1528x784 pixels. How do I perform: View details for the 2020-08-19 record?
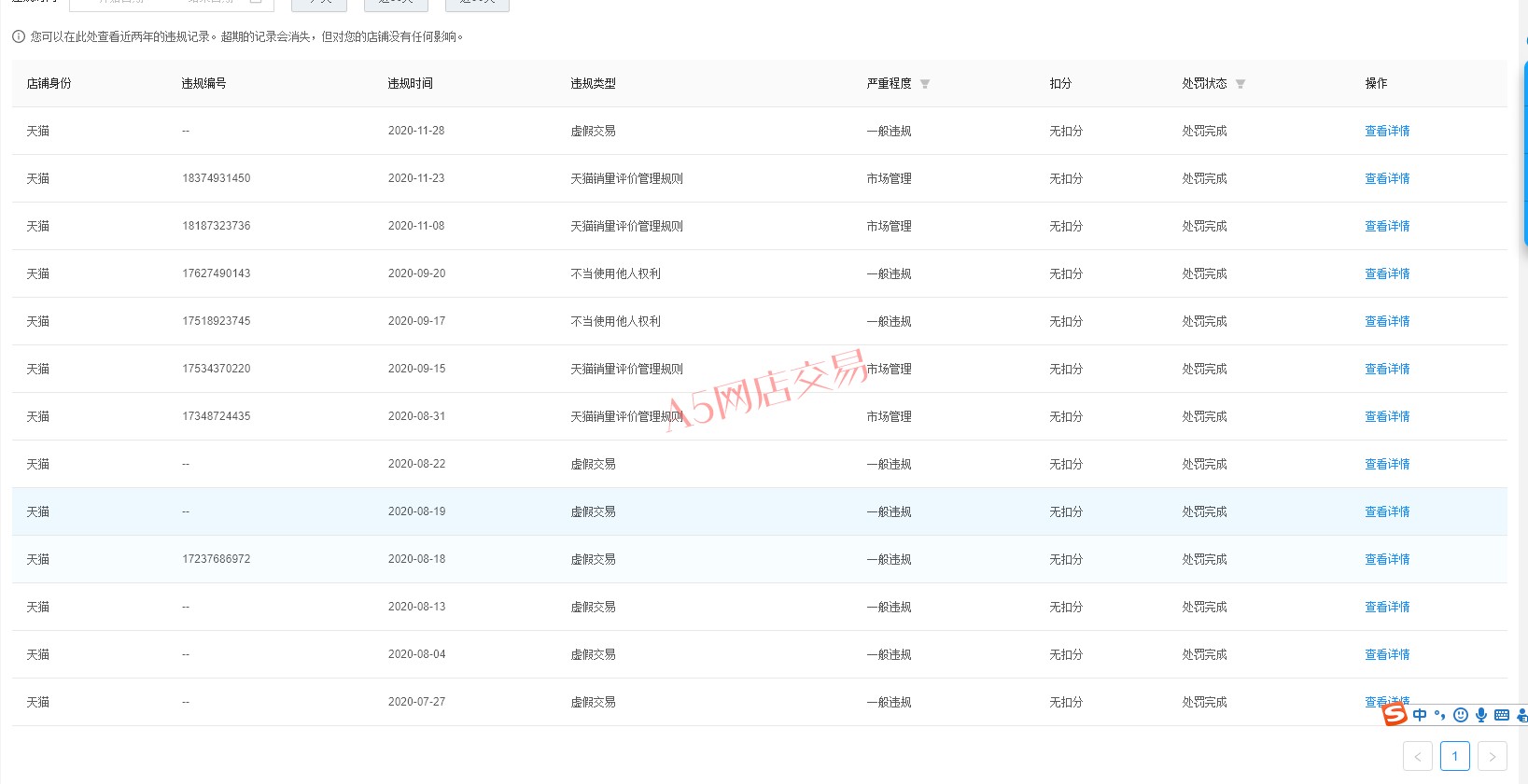[1387, 512]
